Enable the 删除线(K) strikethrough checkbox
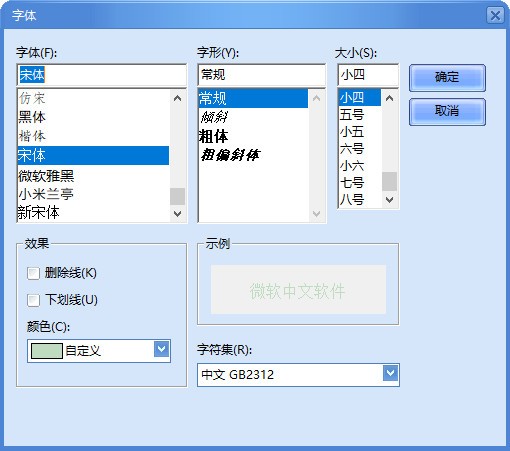Viewport: 510px width, 451px height. (x=33, y=273)
